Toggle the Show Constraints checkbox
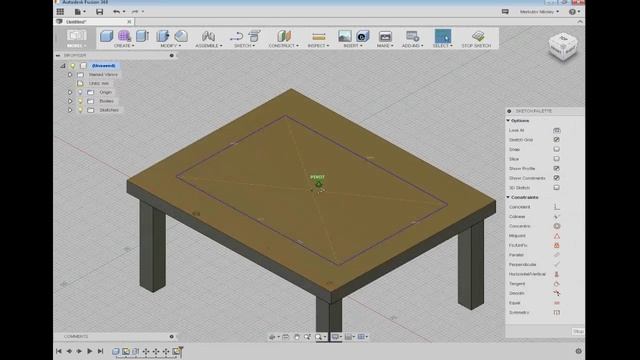The height and width of the screenshot is (360, 640). (x=557, y=178)
